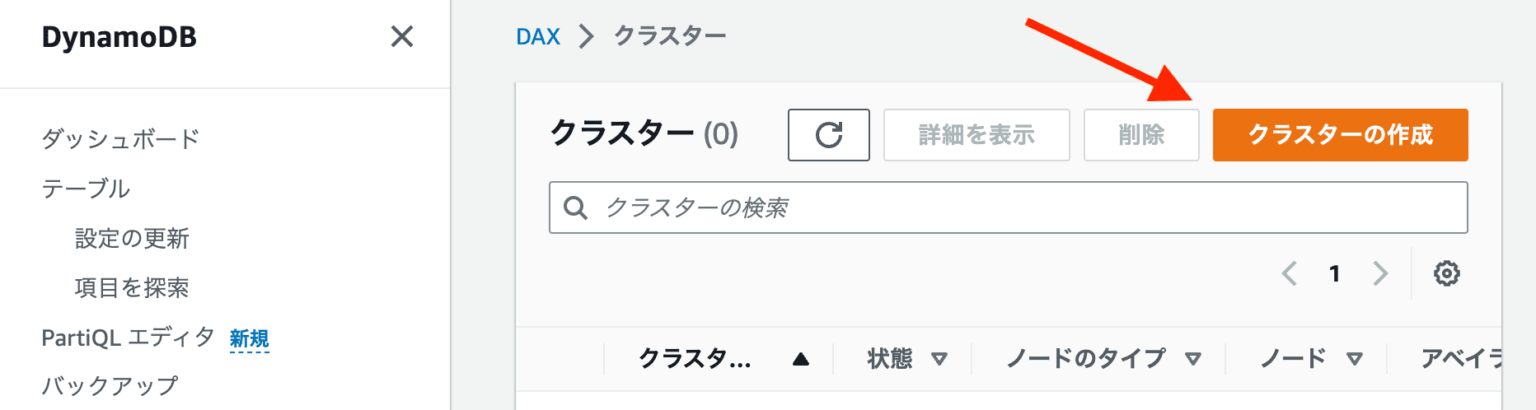Click the refresh clusters icon button

[828, 135]
